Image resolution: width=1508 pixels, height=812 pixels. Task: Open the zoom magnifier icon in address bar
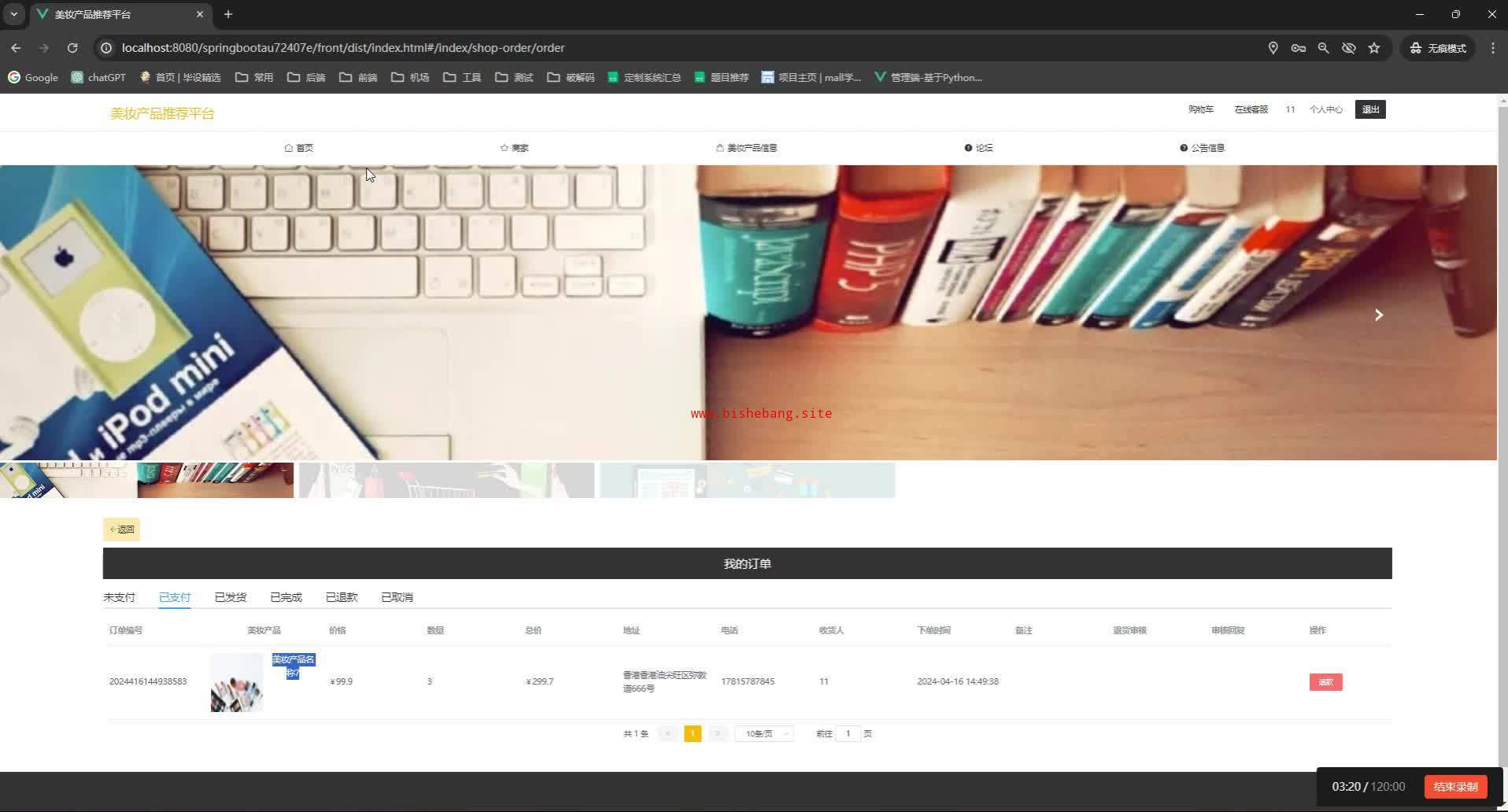(x=1323, y=48)
